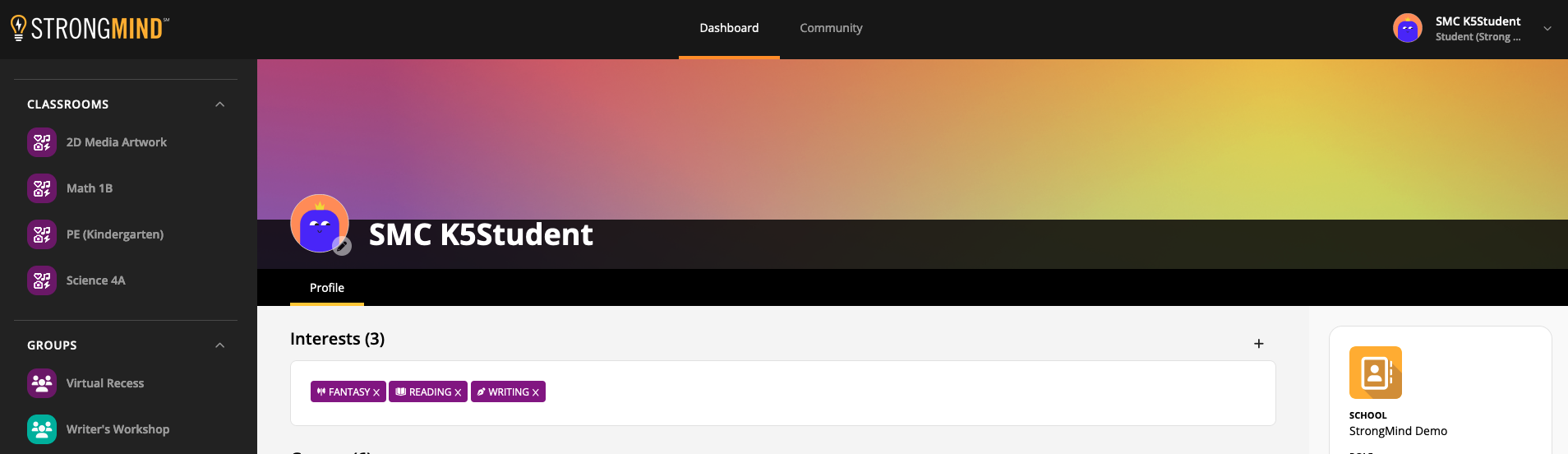Open the 2D Media Artwork classroom icon
The image size is (1568, 454).
42,142
